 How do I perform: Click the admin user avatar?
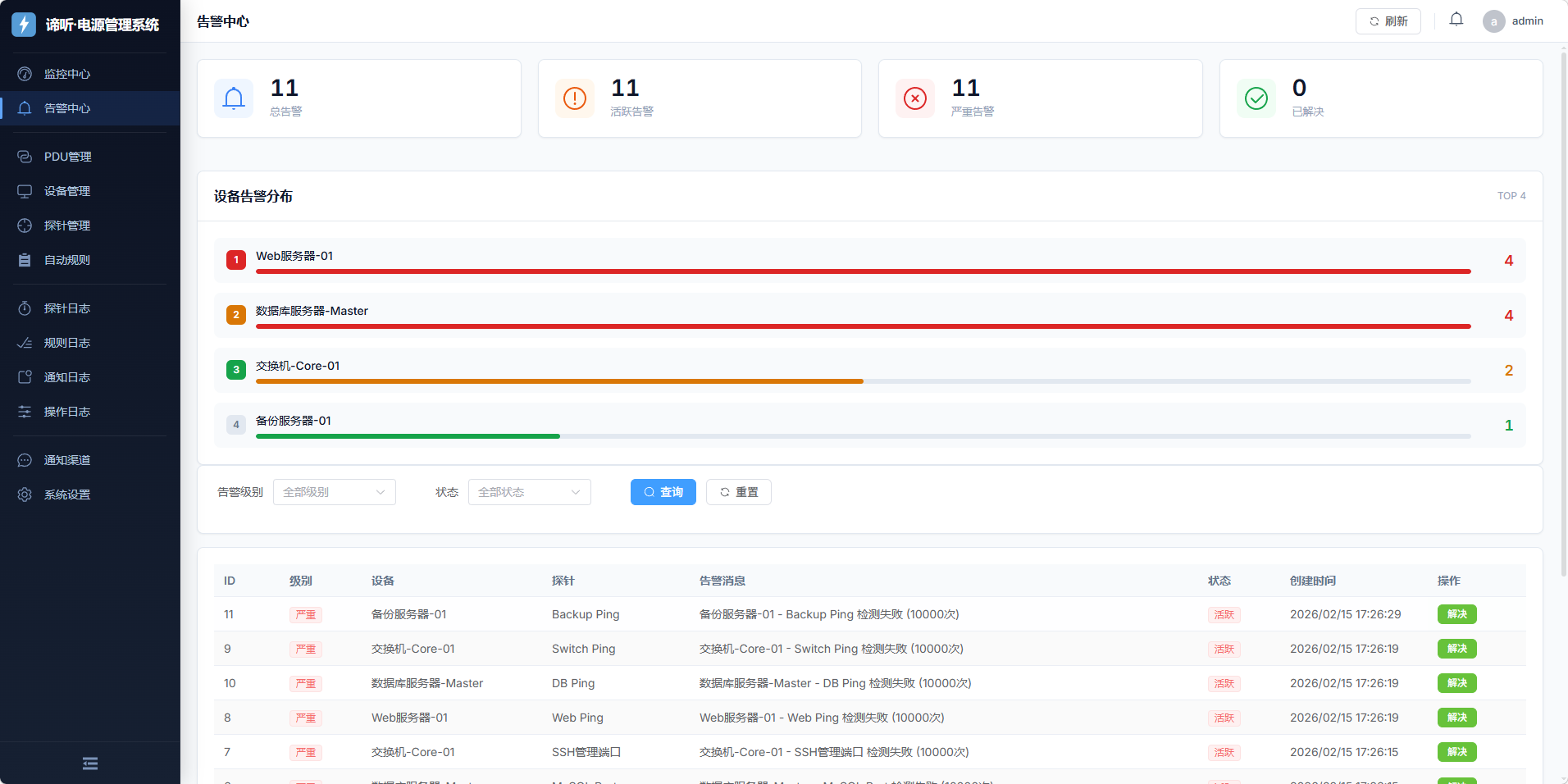click(x=1493, y=21)
